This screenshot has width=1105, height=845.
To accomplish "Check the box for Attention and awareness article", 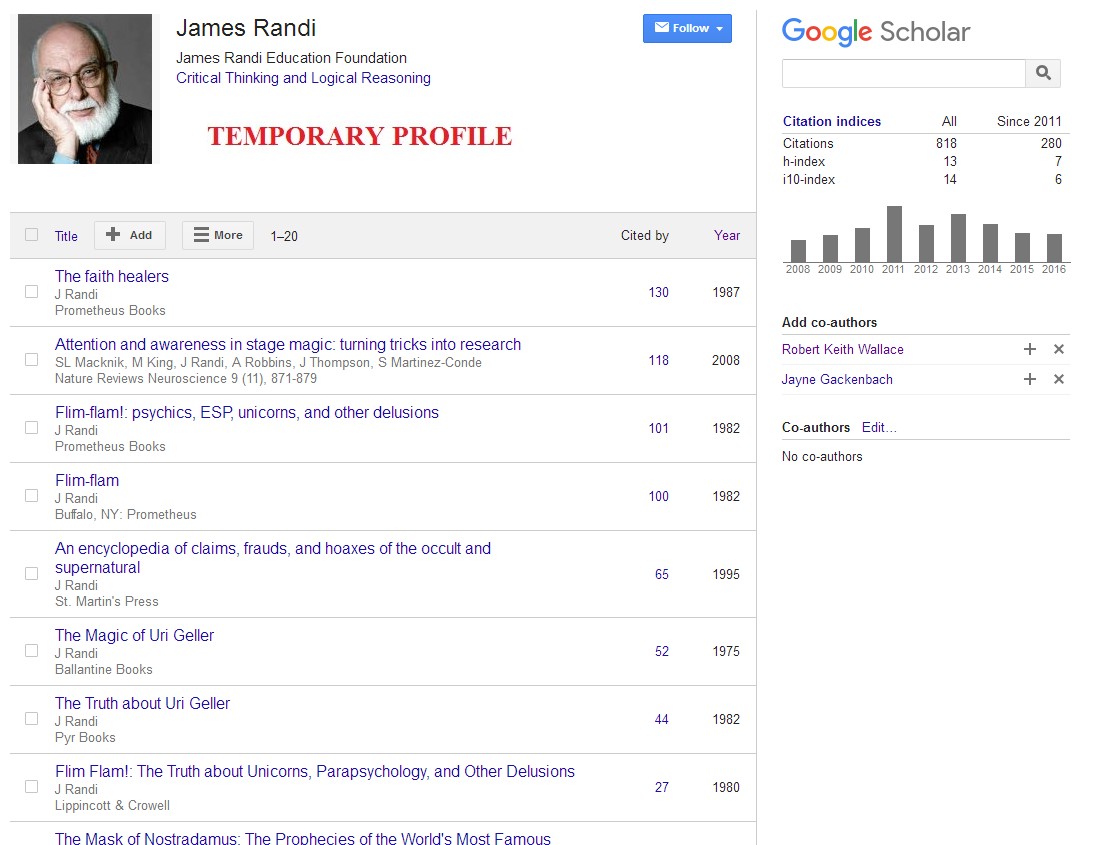I will pos(32,360).
